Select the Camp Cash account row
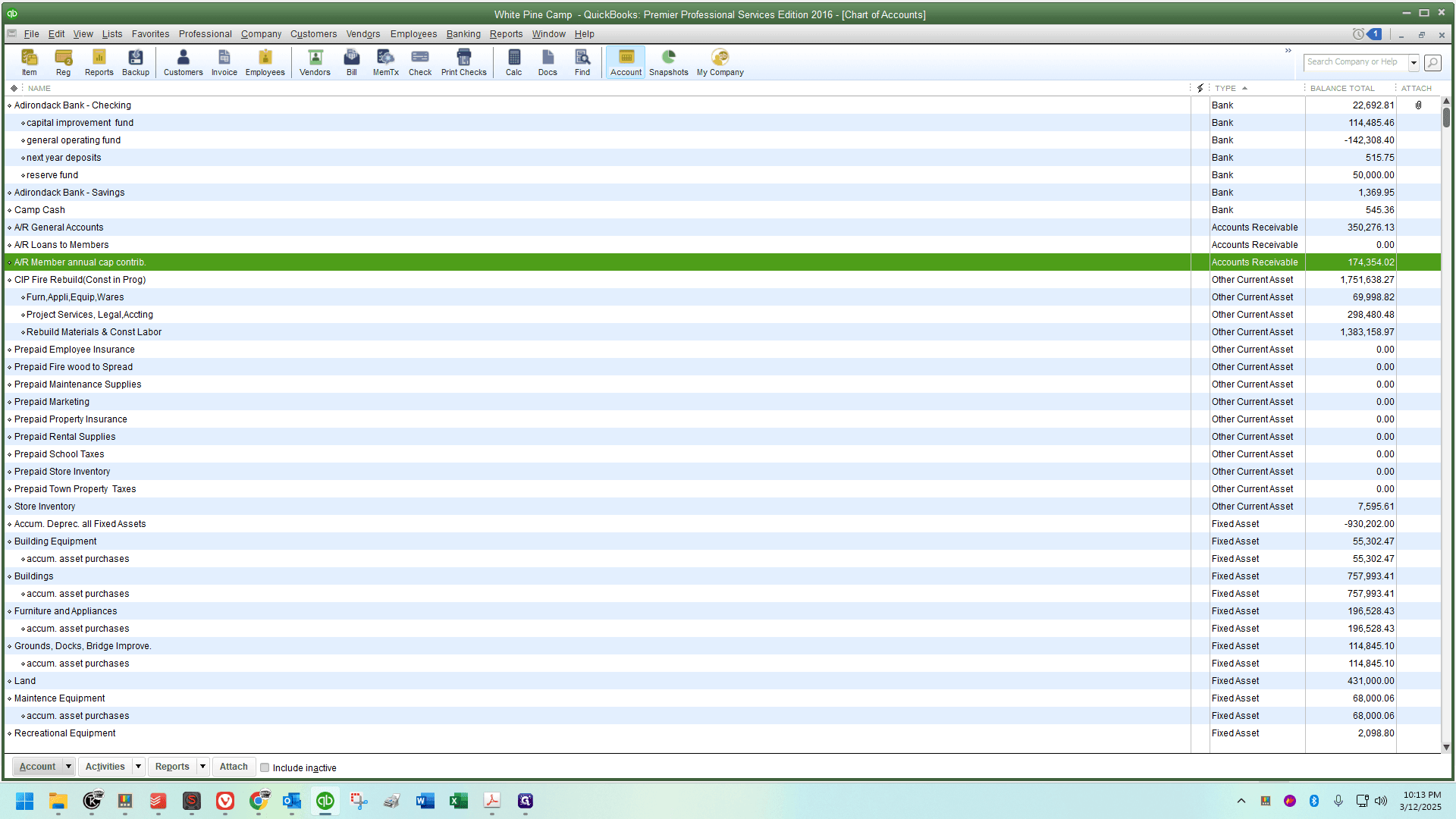Screen dimensions: 1456x819 722,210
